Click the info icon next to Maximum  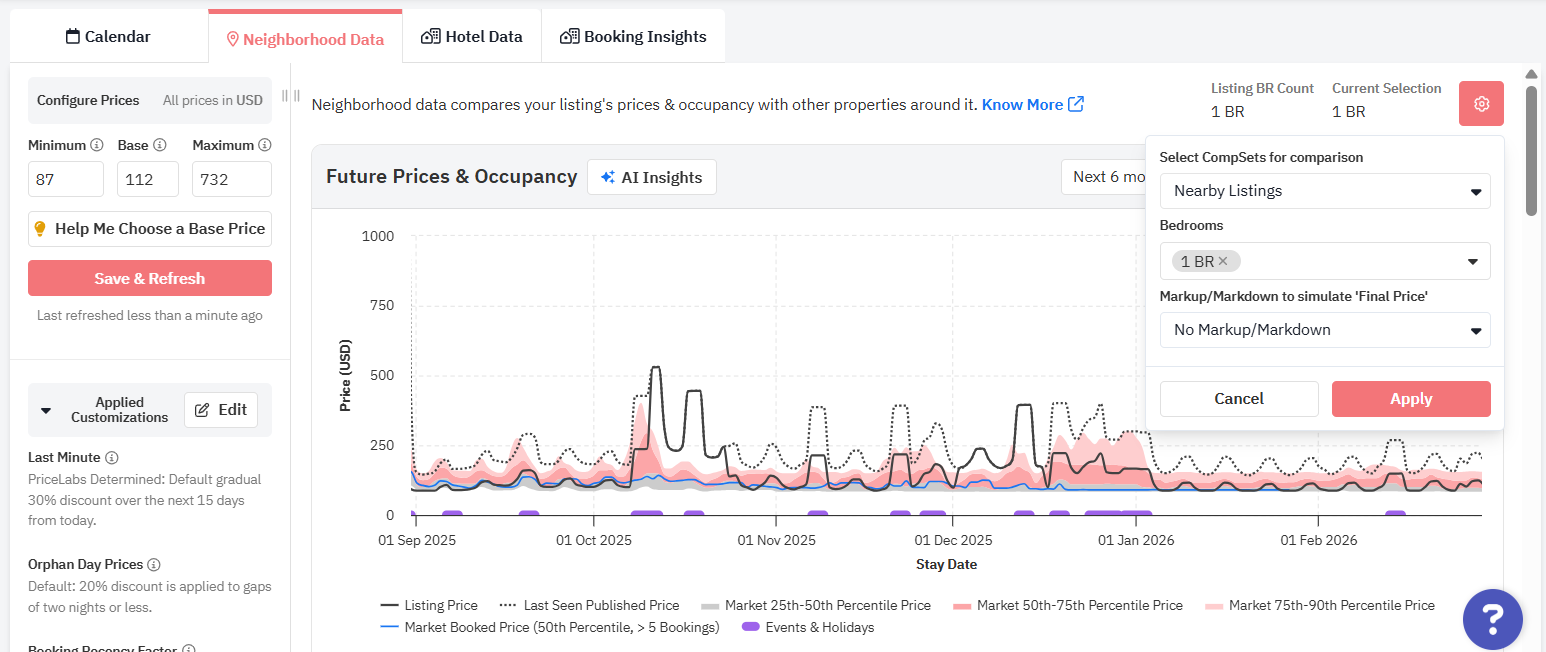point(265,145)
